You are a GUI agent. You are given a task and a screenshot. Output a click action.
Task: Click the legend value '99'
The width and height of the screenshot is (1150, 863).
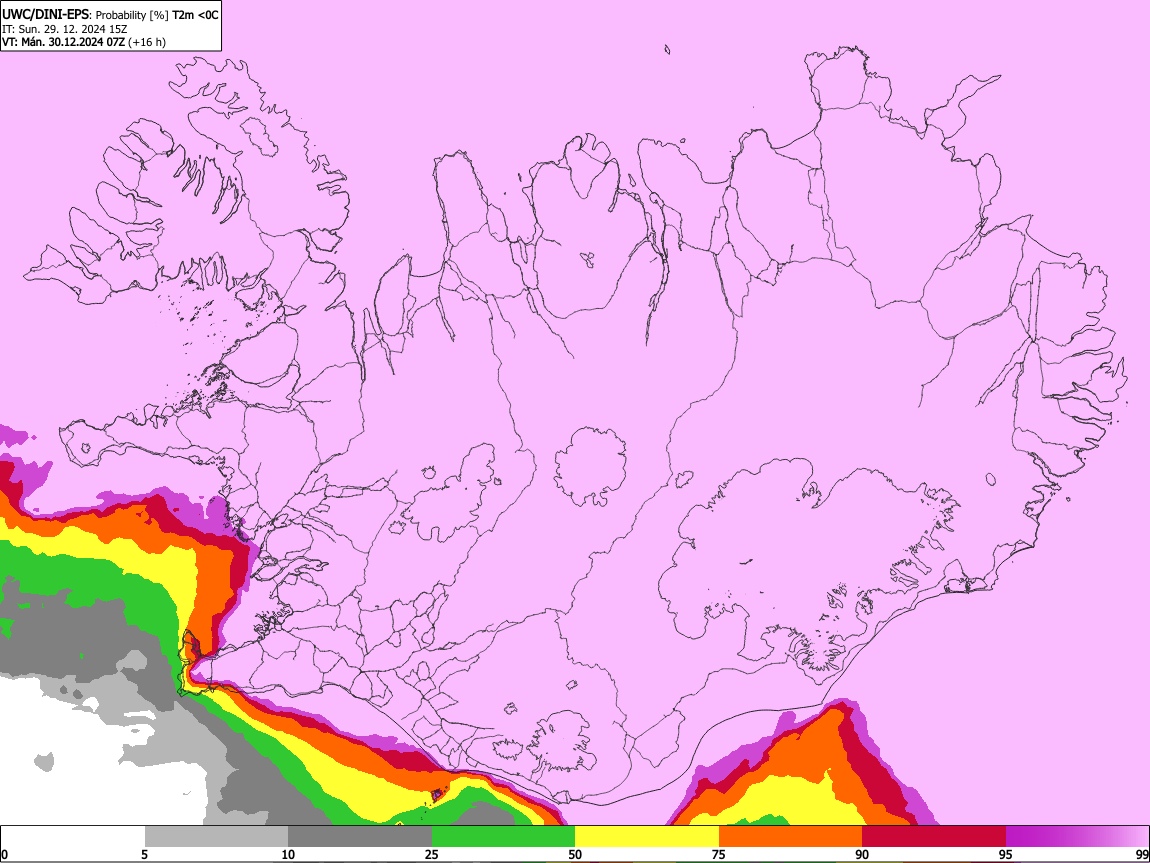point(1141,855)
